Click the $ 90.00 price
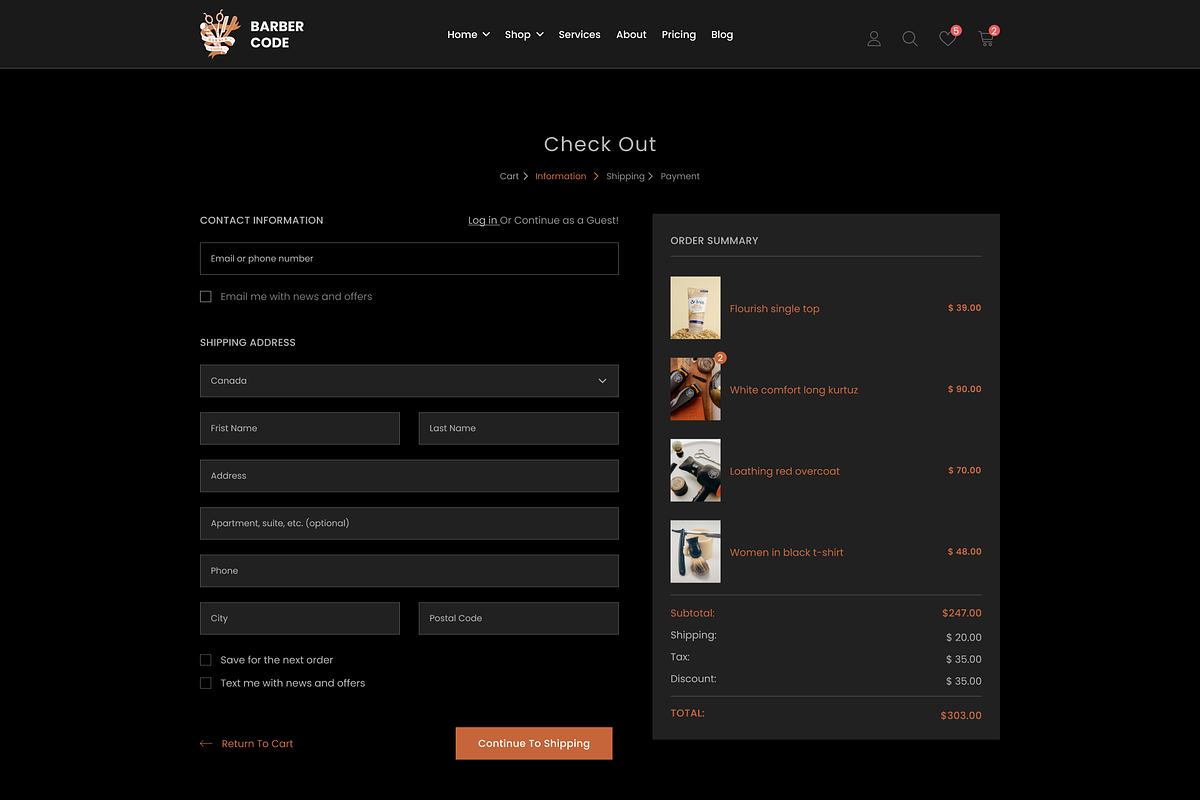This screenshot has height=800, width=1200. [x=965, y=389]
